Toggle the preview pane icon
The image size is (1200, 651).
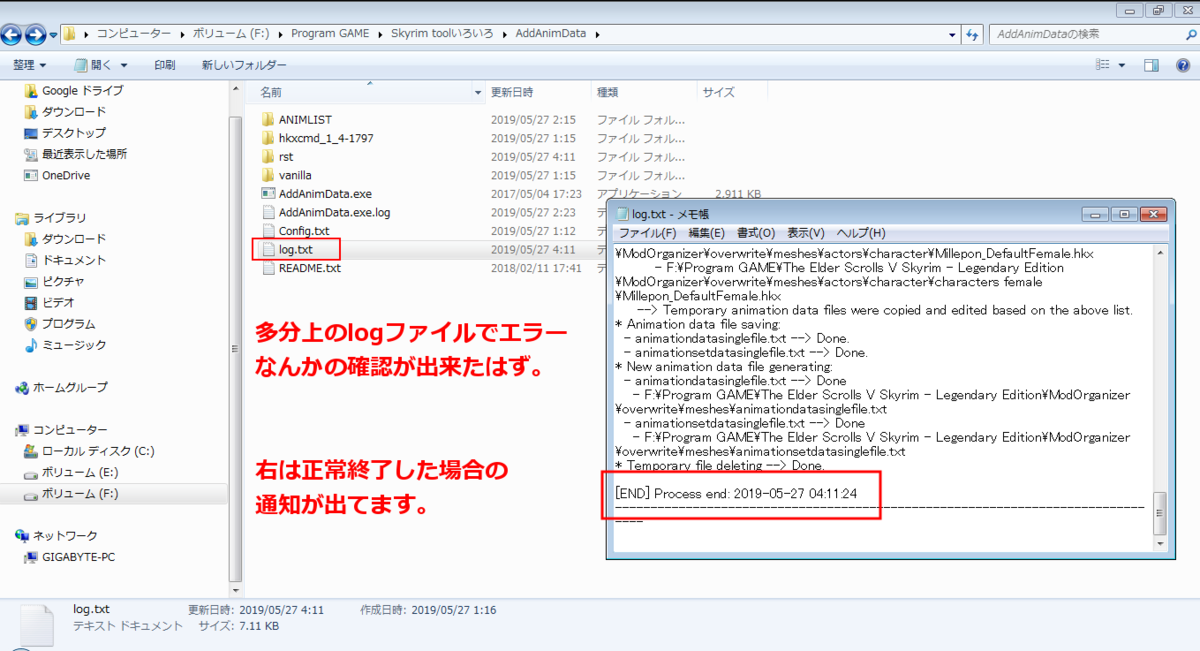(1151, 65)
